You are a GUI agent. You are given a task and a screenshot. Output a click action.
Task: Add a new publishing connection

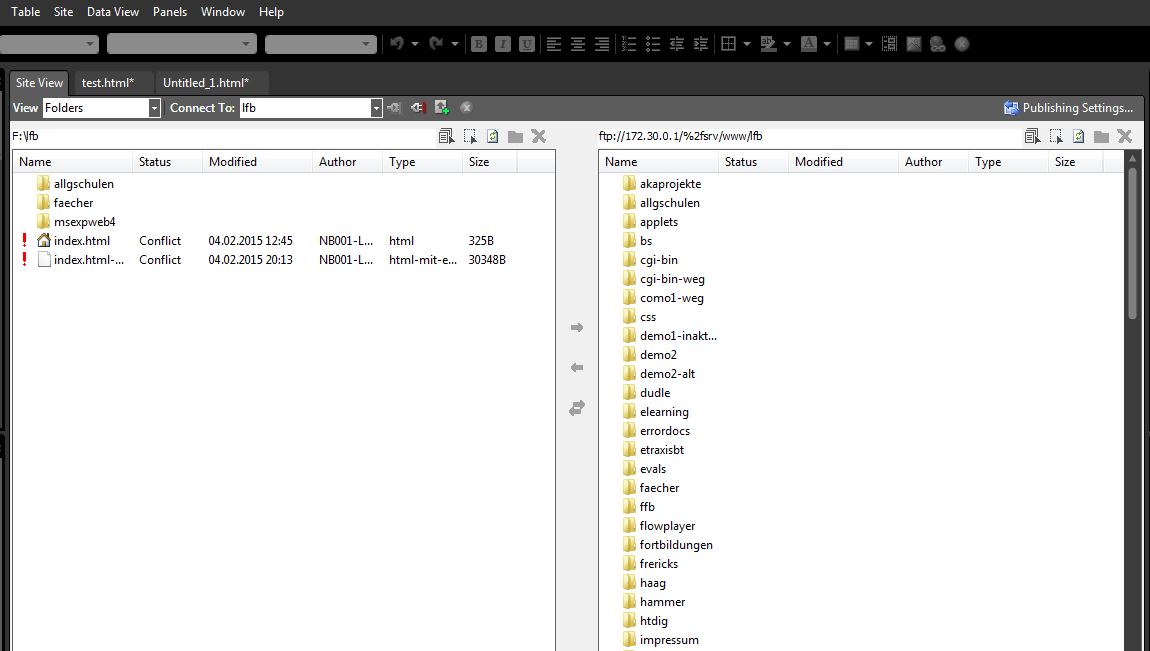[441, 107]
